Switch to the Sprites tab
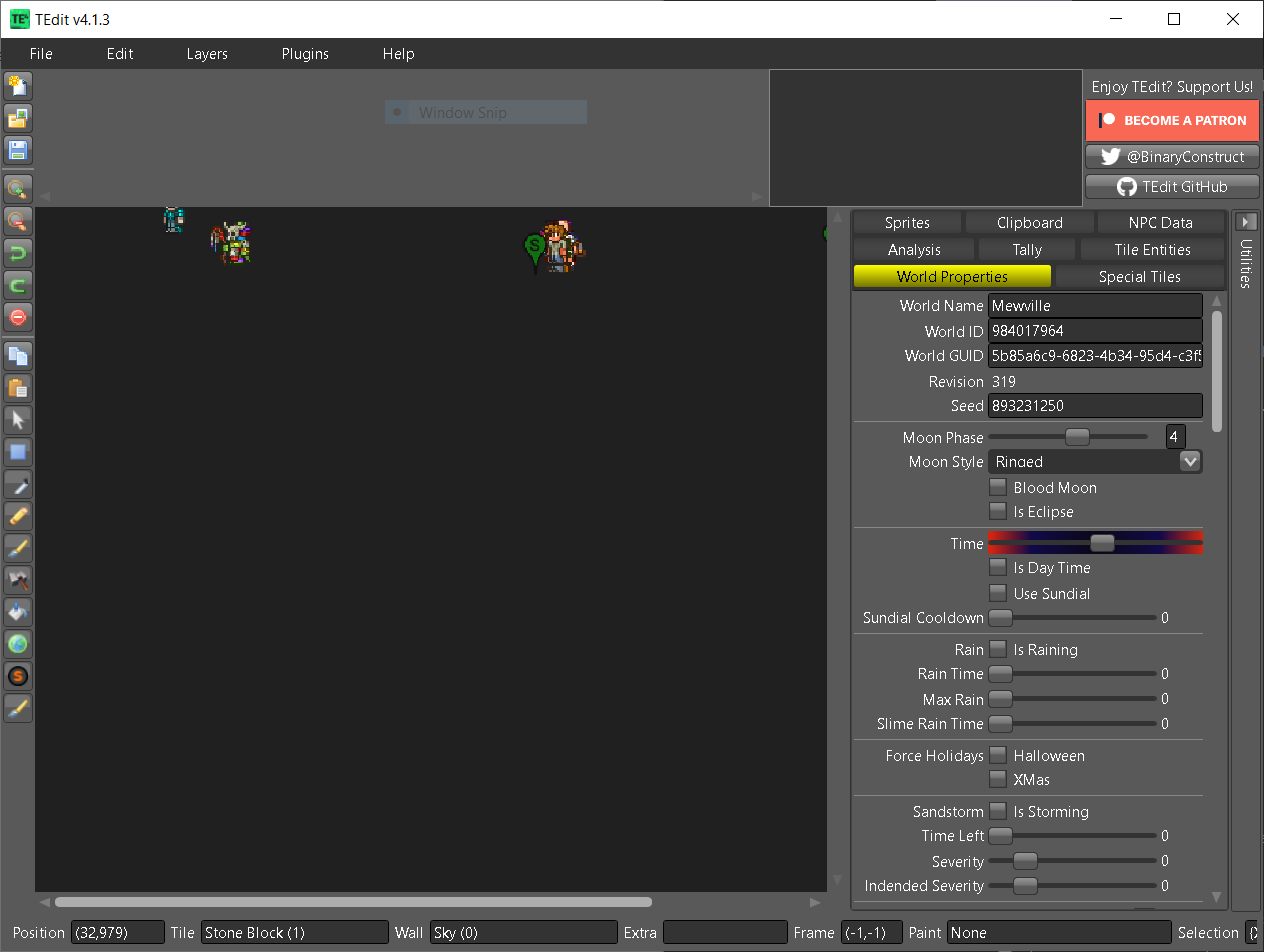The width and height of the screenshot is (1264, 952). tap(907, 223)
